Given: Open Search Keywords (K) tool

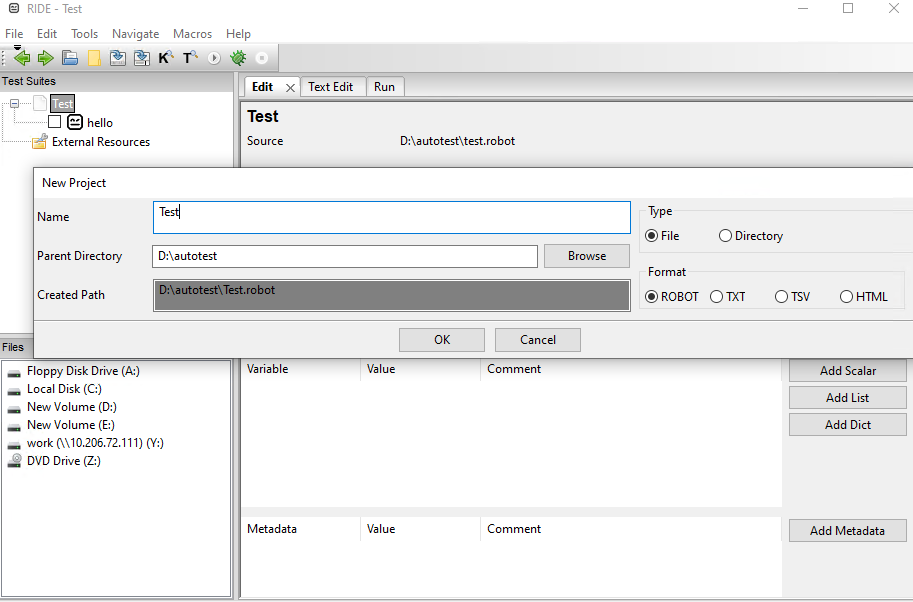Looking at the screenshot, I should click(x=165, y=58).
